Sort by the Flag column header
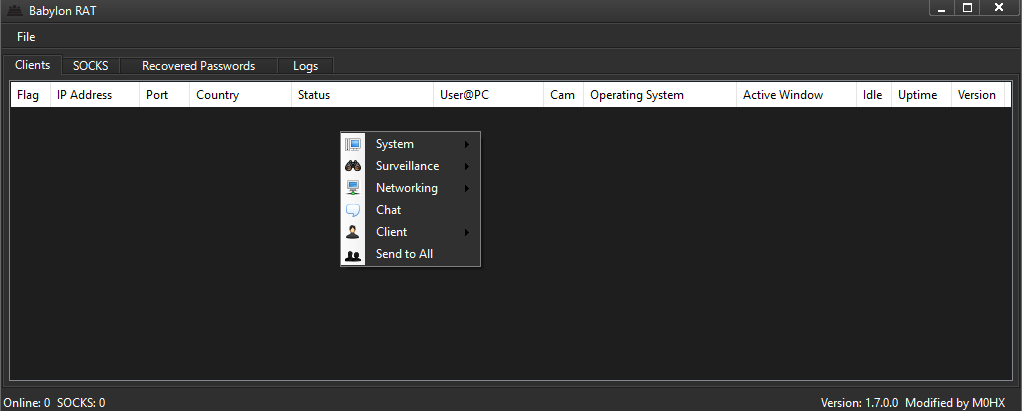The height and width of the screenshot is (411, 1022). (x=31, y=95)
